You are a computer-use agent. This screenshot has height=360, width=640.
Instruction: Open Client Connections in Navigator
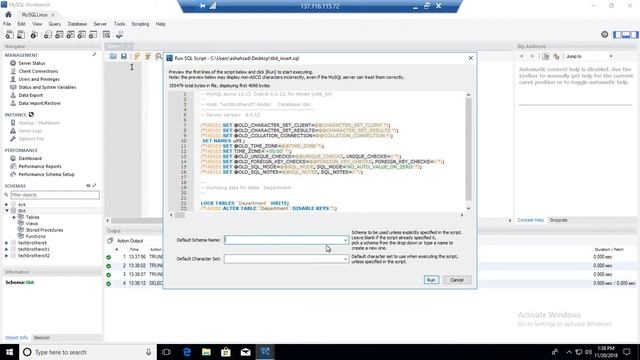pos(38,71)
